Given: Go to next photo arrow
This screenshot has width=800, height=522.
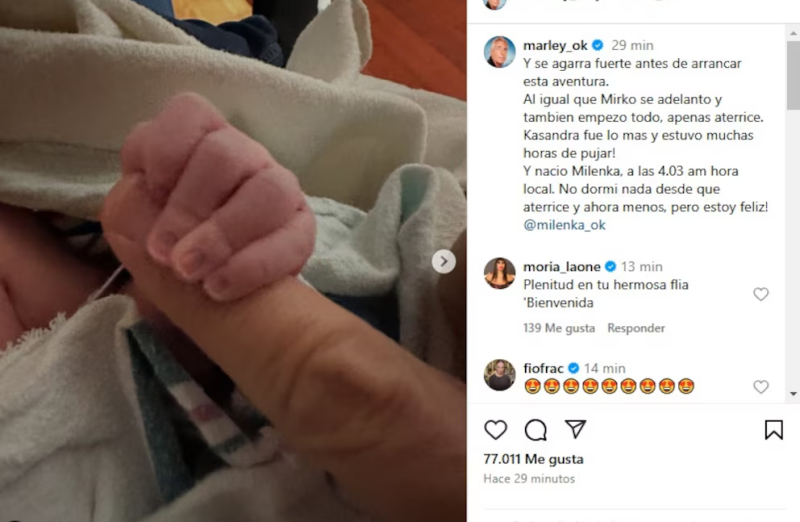Looking at the screenshot, I should (x=444, y=261).
